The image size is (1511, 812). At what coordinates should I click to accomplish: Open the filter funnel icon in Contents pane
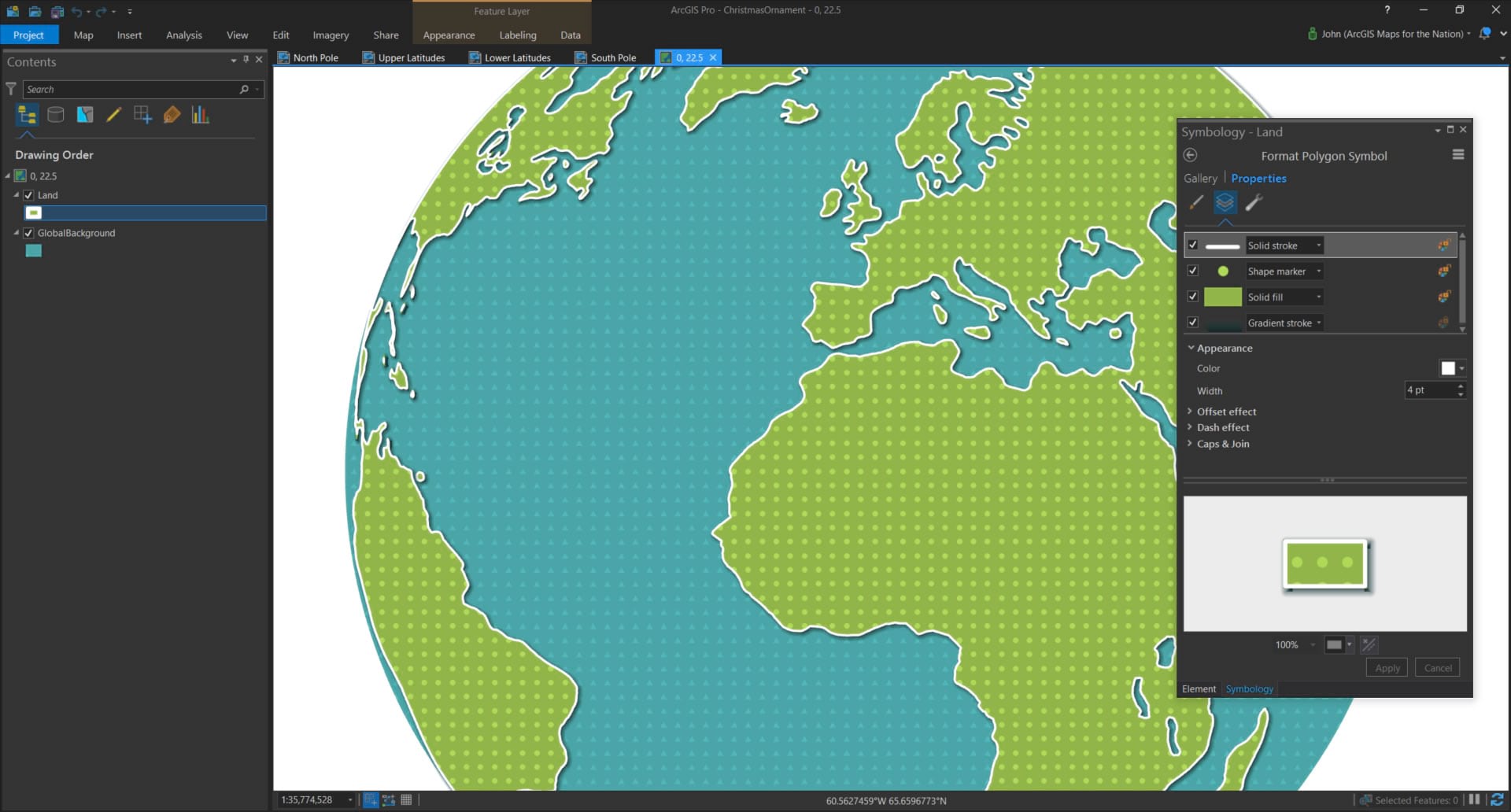(11, 89)
